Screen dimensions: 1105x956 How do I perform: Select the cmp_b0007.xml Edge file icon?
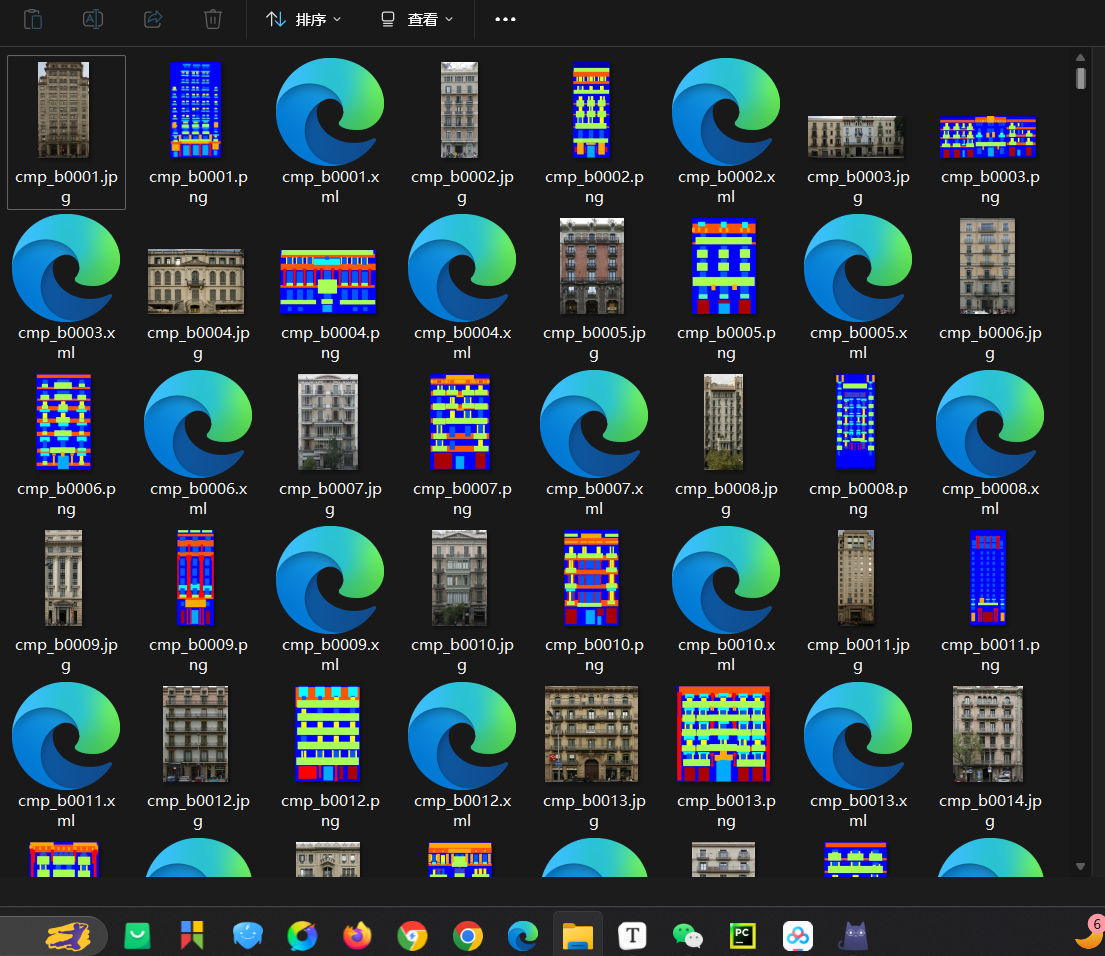coord(594,424)
